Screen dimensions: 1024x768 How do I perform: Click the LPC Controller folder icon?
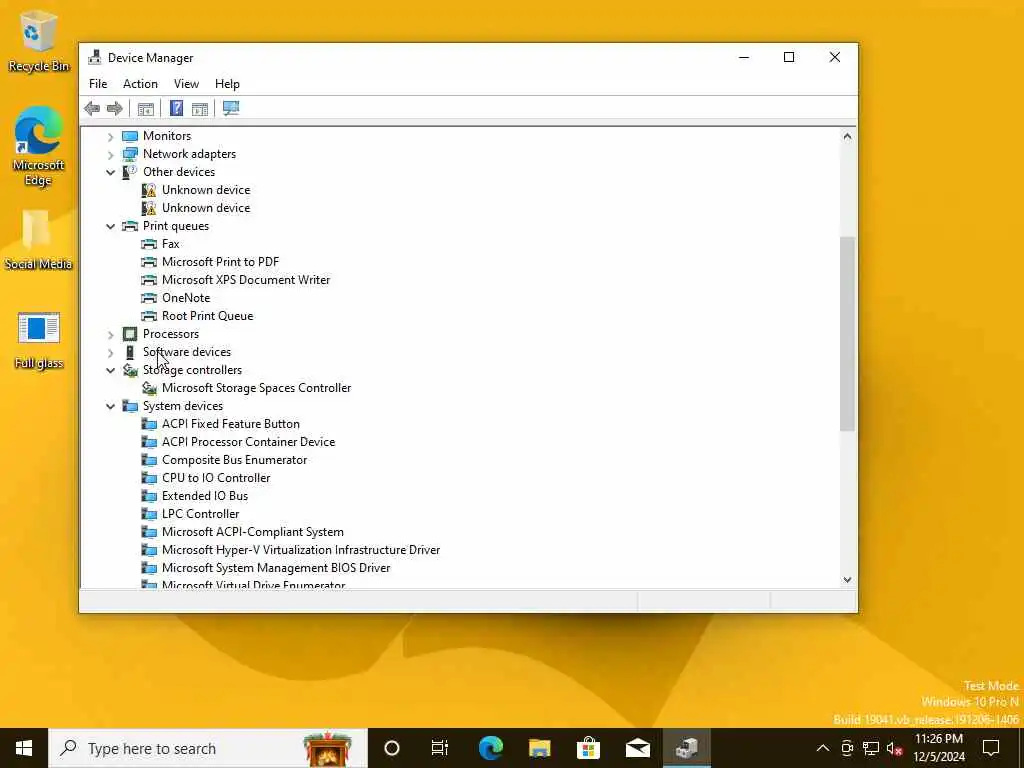click(x=149, y=514)
